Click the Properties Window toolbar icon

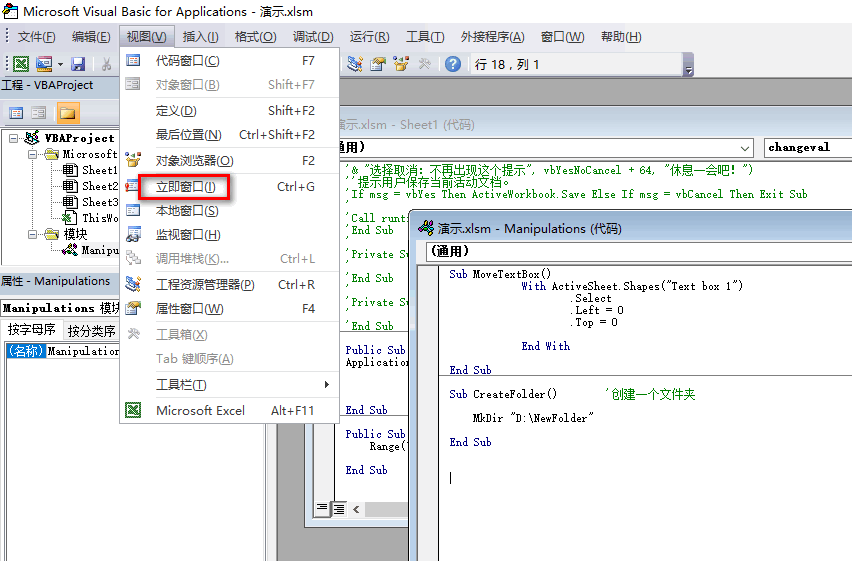point(378,64)
